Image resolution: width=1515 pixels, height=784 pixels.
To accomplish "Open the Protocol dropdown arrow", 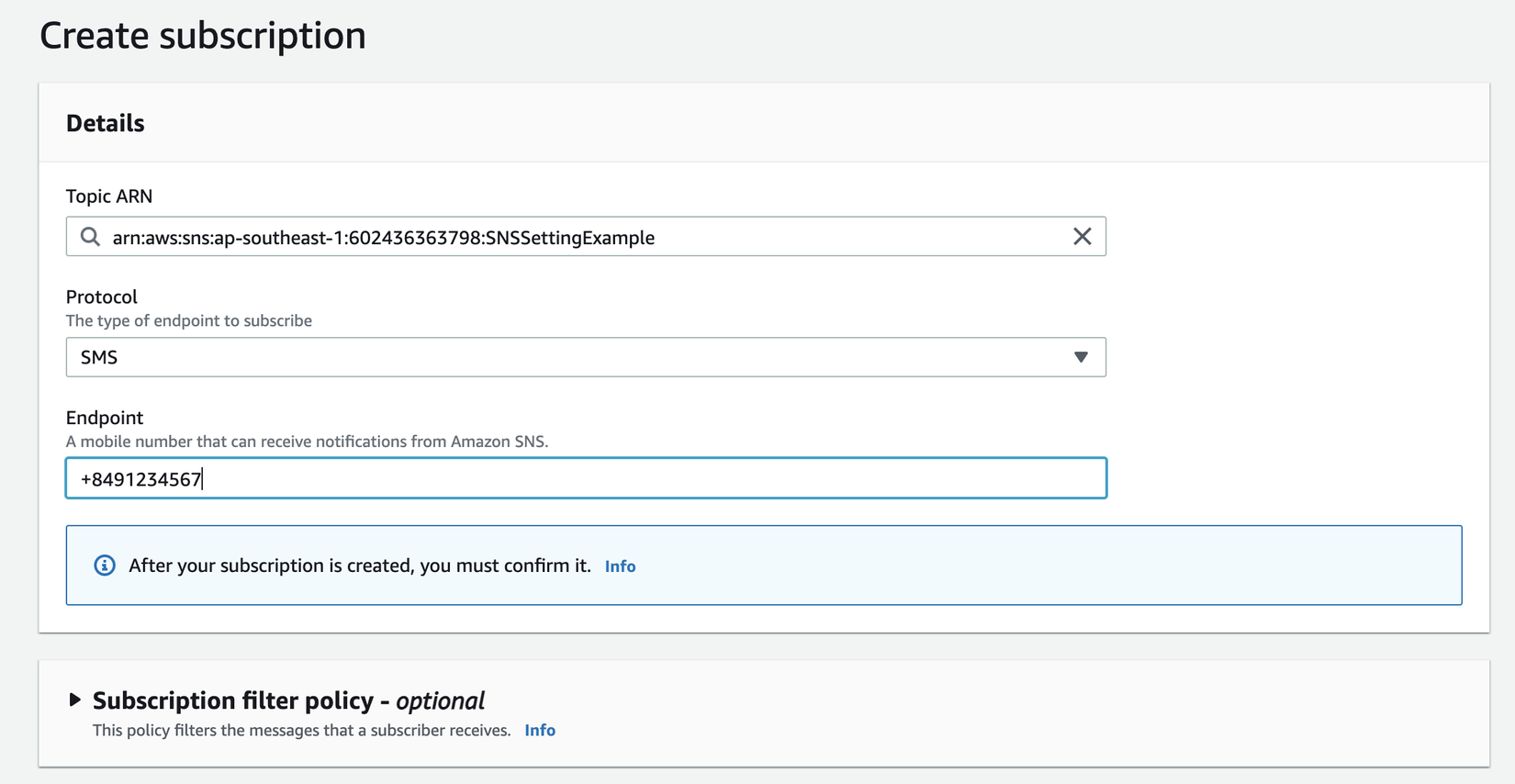I will click(x=1081, y=357).
